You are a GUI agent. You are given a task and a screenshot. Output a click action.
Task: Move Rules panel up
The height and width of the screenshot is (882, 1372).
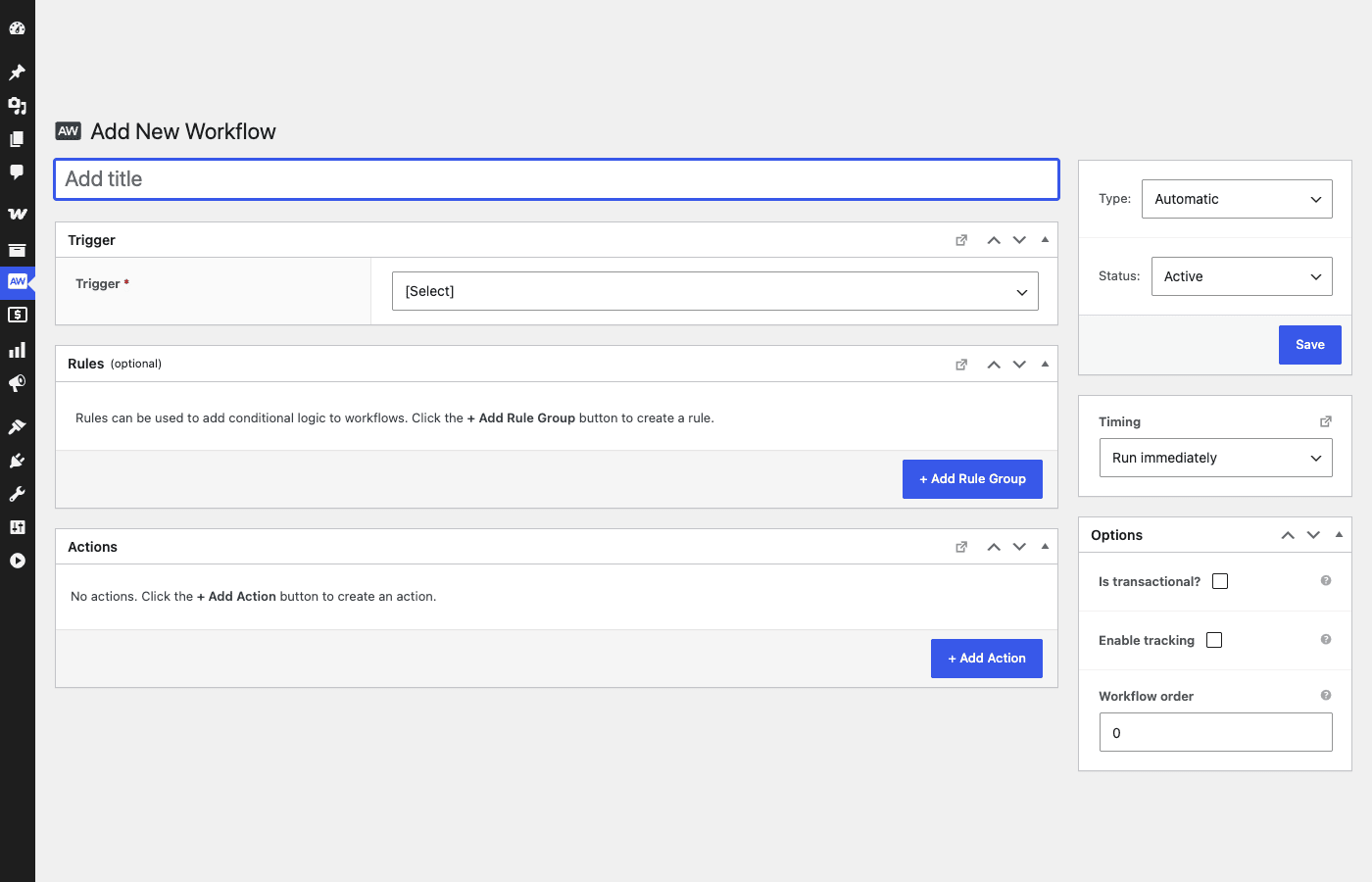click(994, 365)
